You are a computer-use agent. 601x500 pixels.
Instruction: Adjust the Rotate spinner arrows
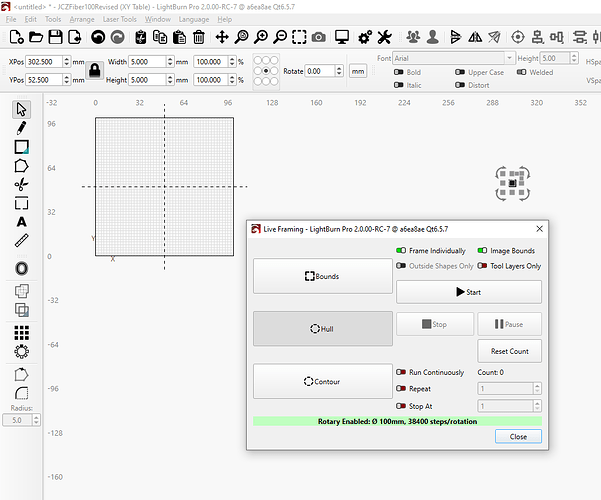pos(339,71)
